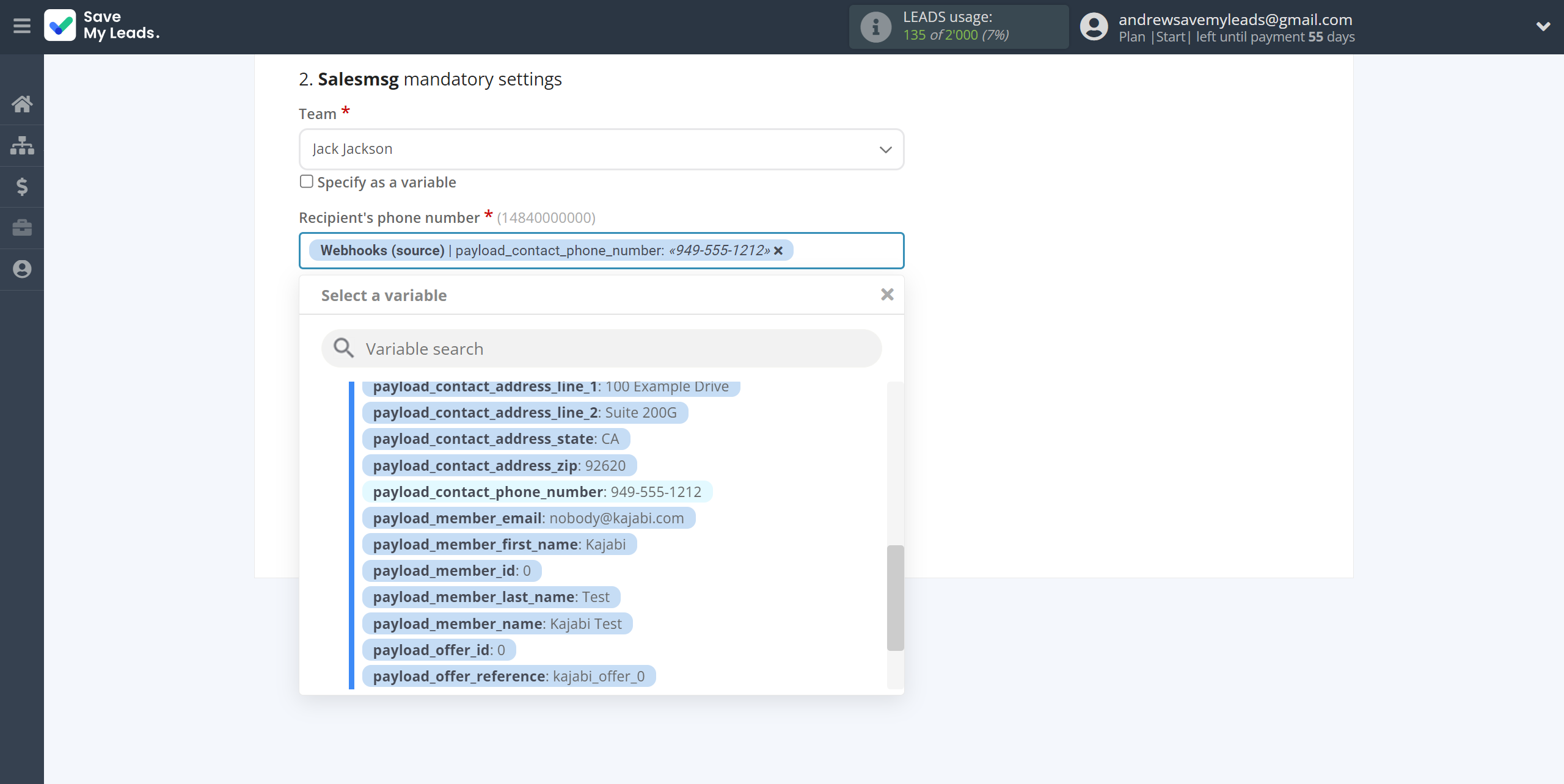Click the LEADS usage 135 of 2'000 counter

click(x=956, y=35)
